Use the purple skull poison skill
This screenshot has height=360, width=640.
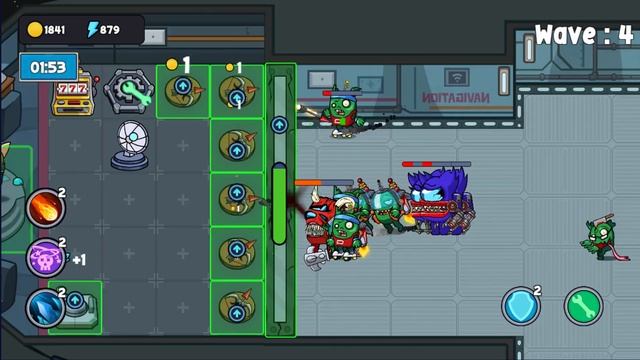[46, 258]
